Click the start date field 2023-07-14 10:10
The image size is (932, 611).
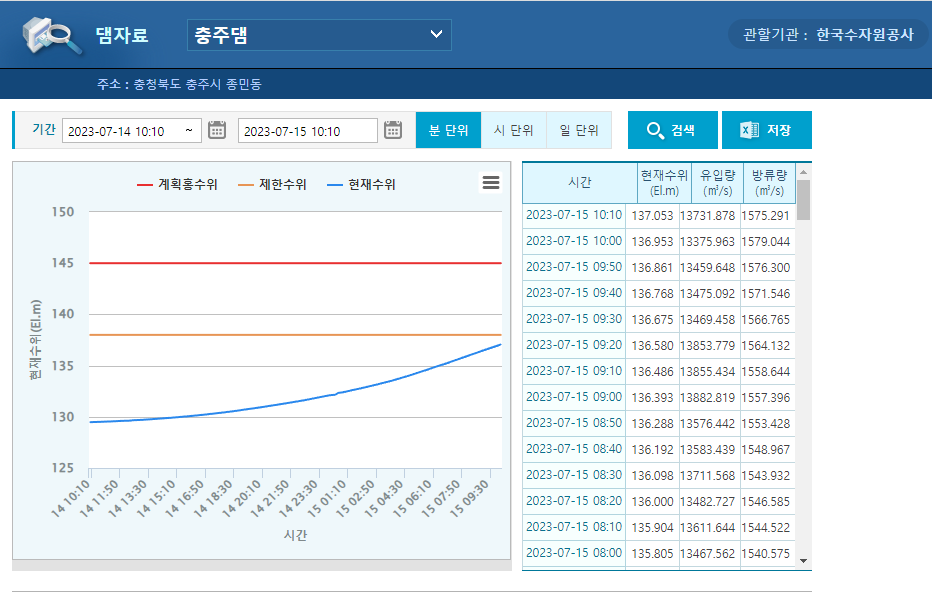click(x=132, y=131)
